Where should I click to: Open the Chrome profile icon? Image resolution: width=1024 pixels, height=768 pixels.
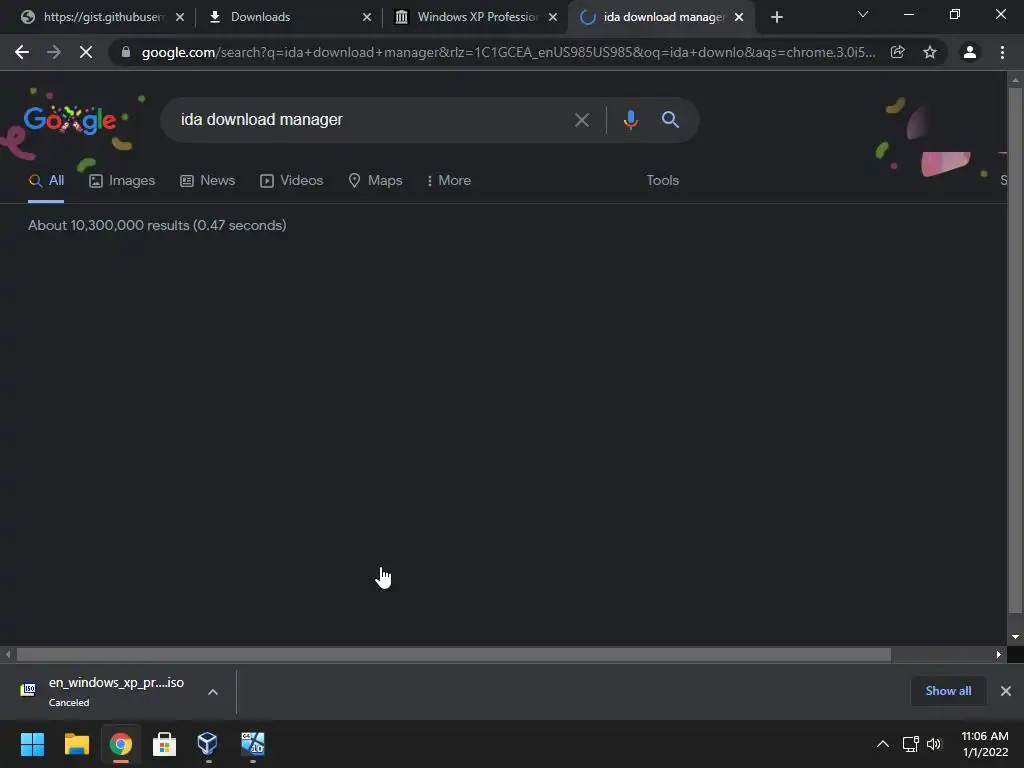tap(970, 52)
